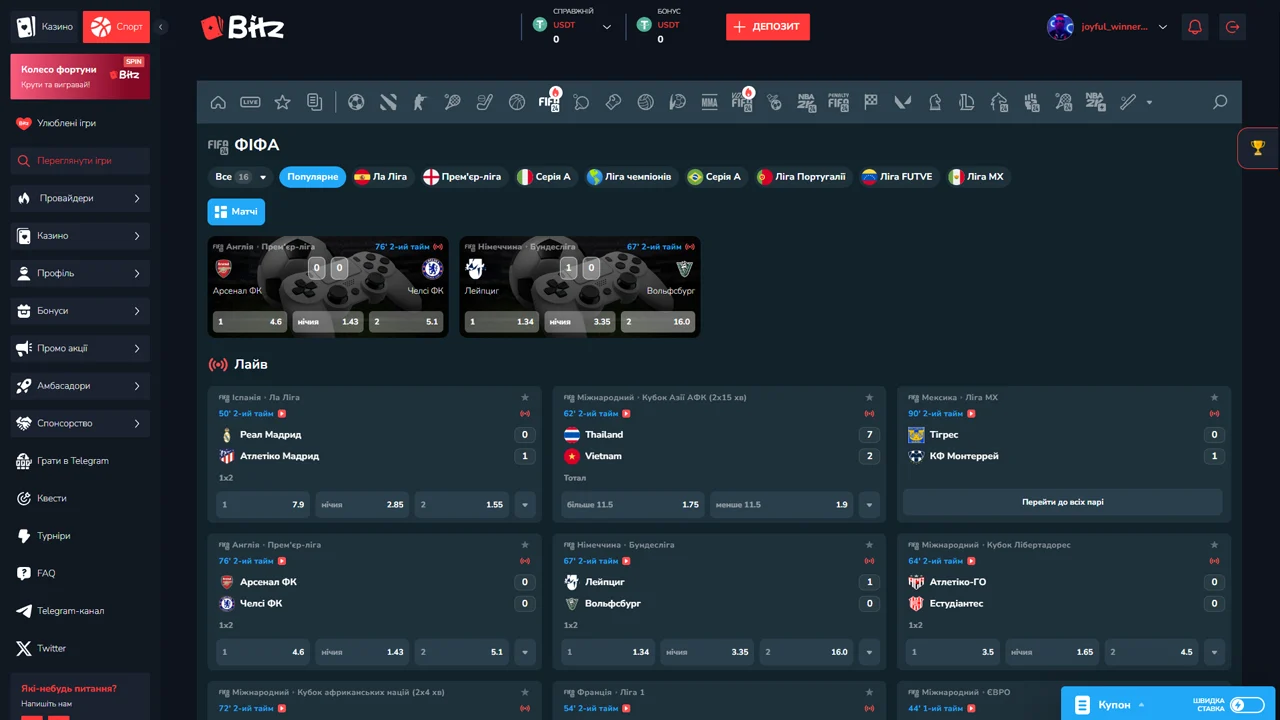The width and height of the screenshot is (1280, 720).
Task: Click the Матчі button
Action: point(236,212)
